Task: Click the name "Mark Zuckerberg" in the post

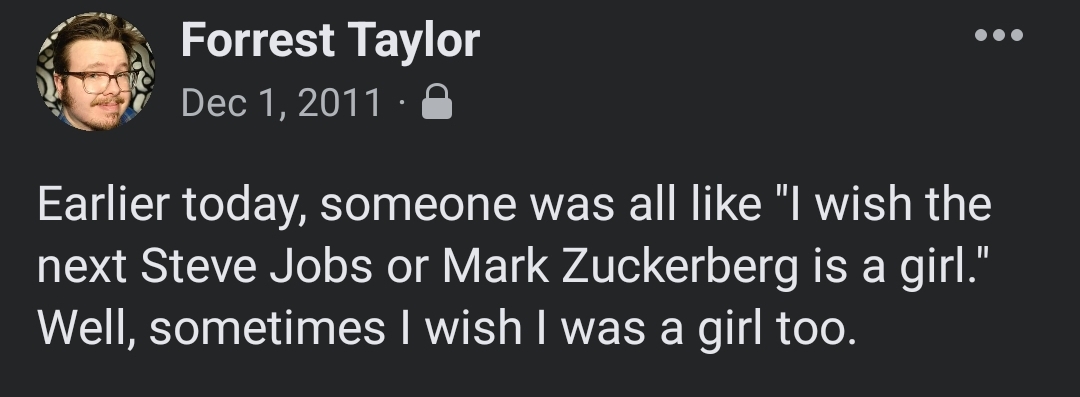Action: (x=621, y=268)
